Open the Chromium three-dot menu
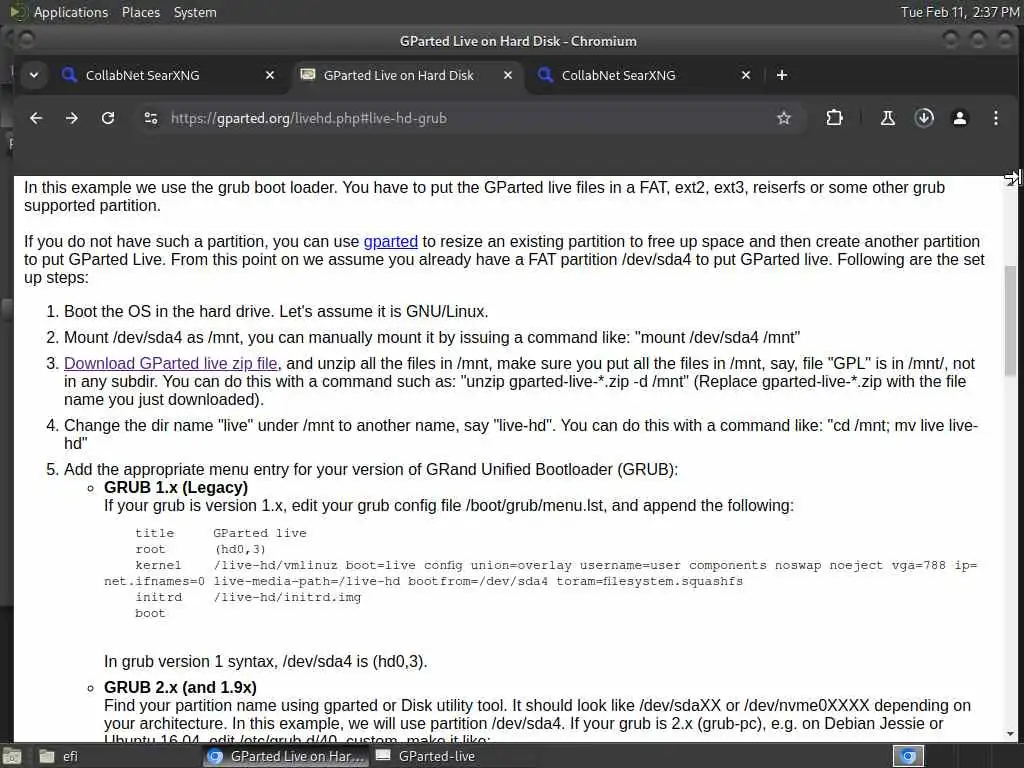 pyautogui.click(x=996, y=118)
